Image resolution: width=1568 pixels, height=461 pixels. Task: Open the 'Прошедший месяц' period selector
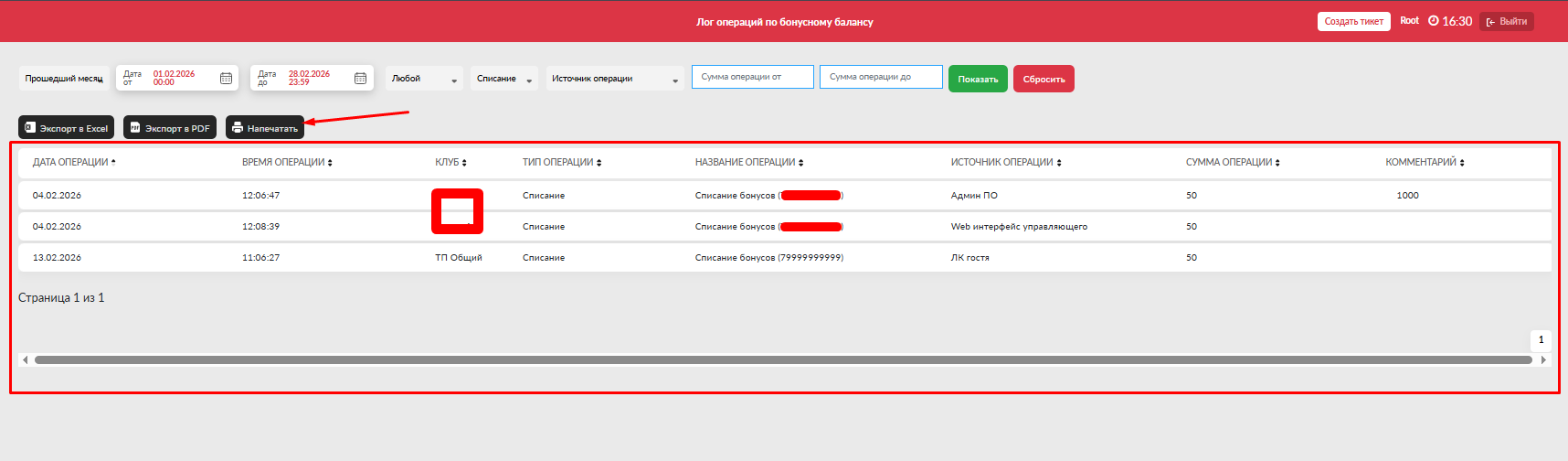click(64, 79)
